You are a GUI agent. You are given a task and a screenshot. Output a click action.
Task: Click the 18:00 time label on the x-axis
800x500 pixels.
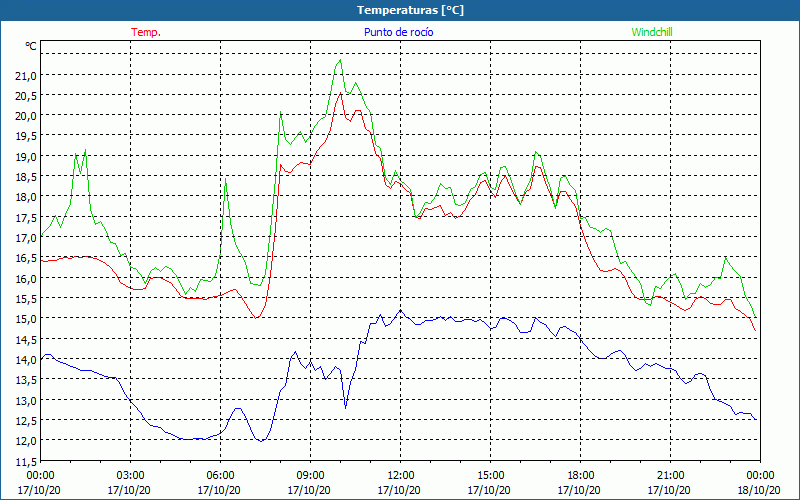point(580,476)
